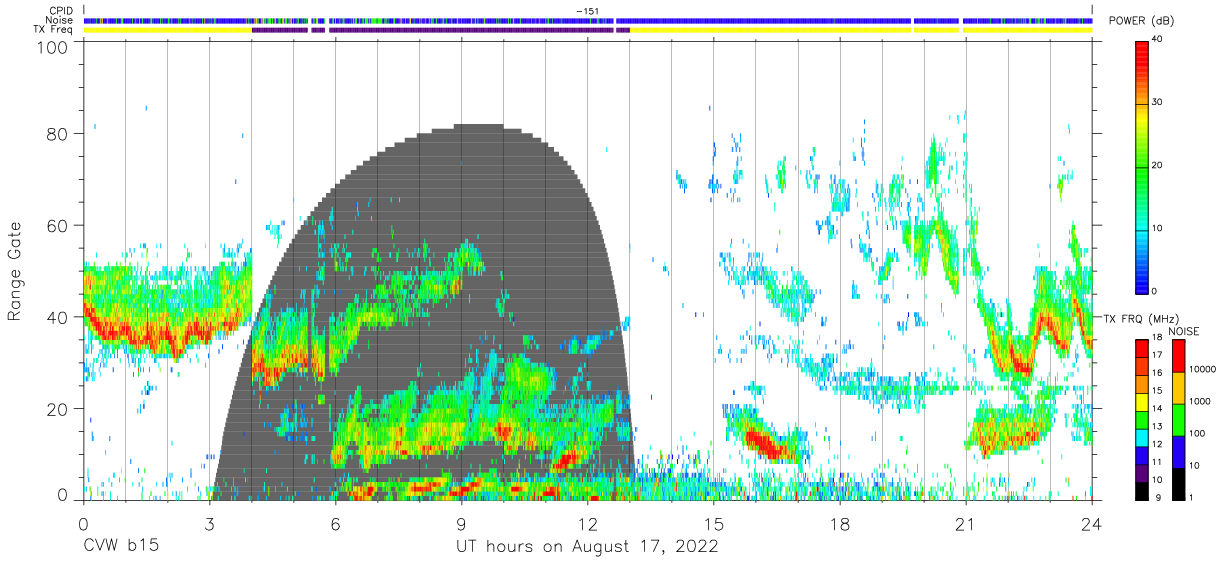
Task: Click the 80 tick on Range Gate axis
Action: coord(57,134)
